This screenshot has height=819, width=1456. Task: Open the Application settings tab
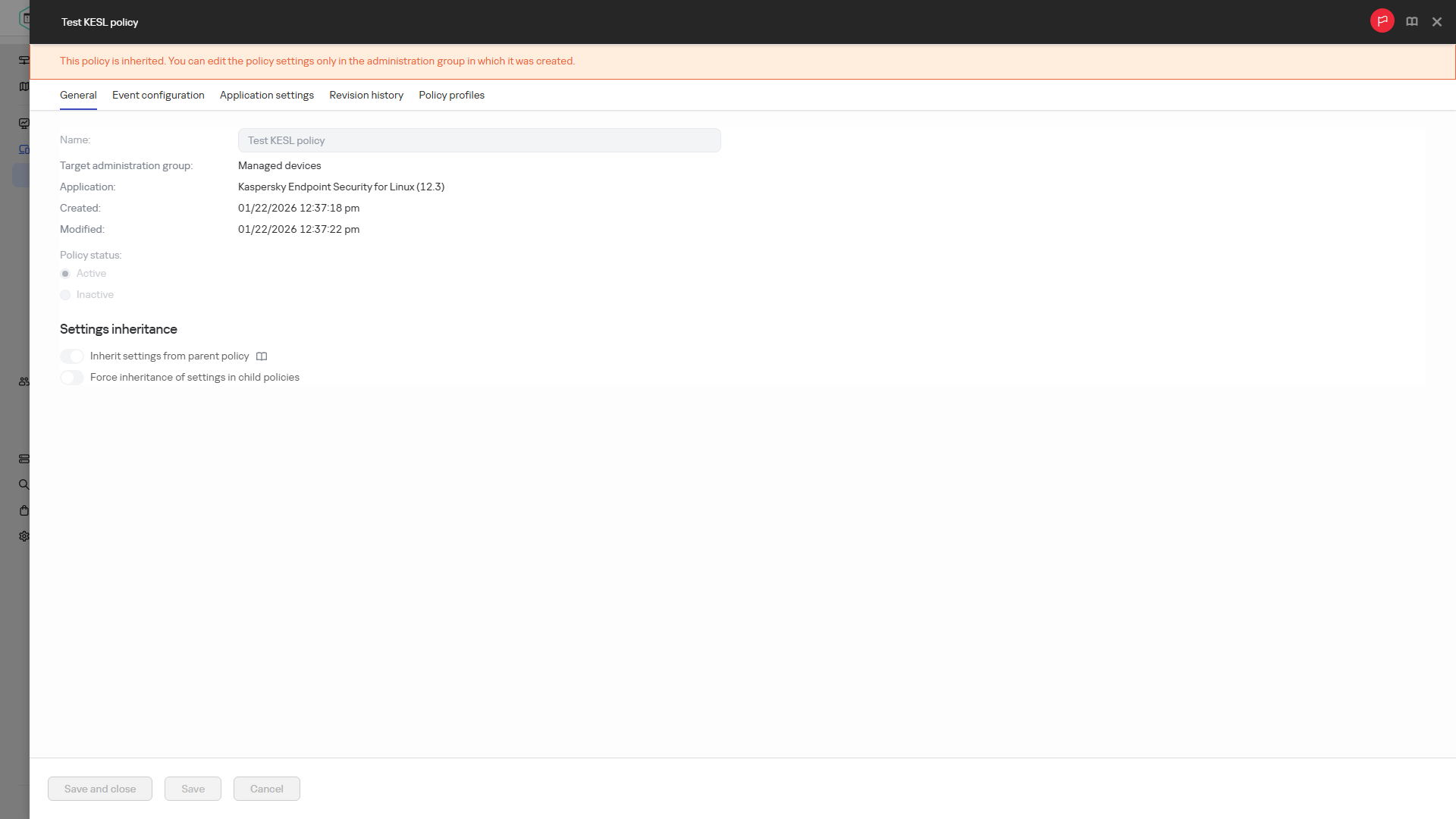267,95
